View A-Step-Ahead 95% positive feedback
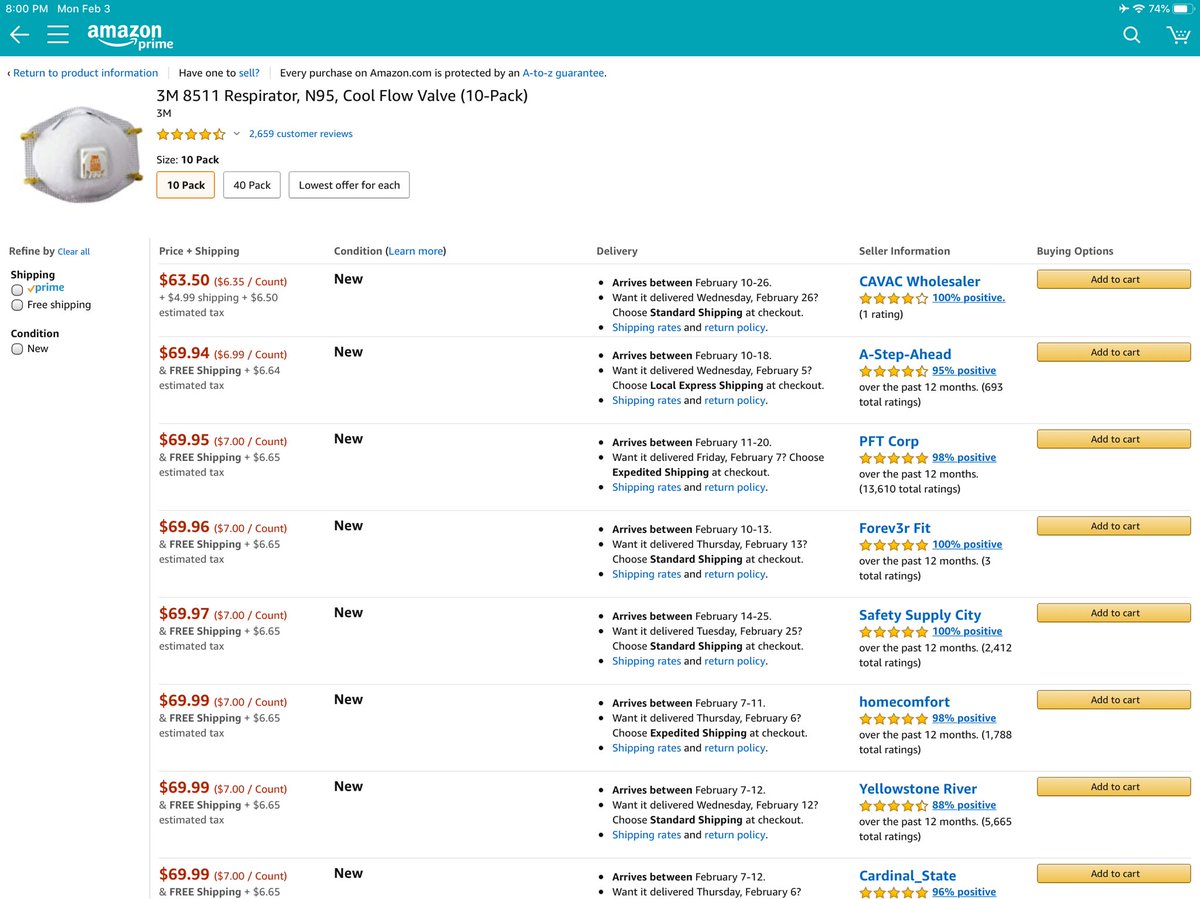Image resolution: width=1200 pixels, height=899 pixels. click(964, 371)
